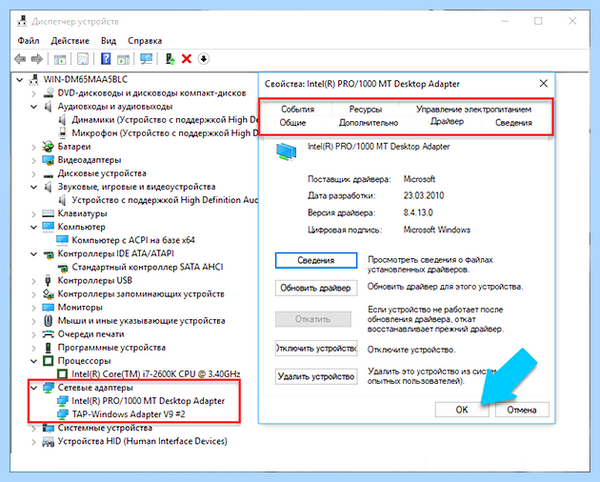Open the Help toolbar icon with question mark
The height and width of the screenshot is (482, 600).
pos(106,59)
